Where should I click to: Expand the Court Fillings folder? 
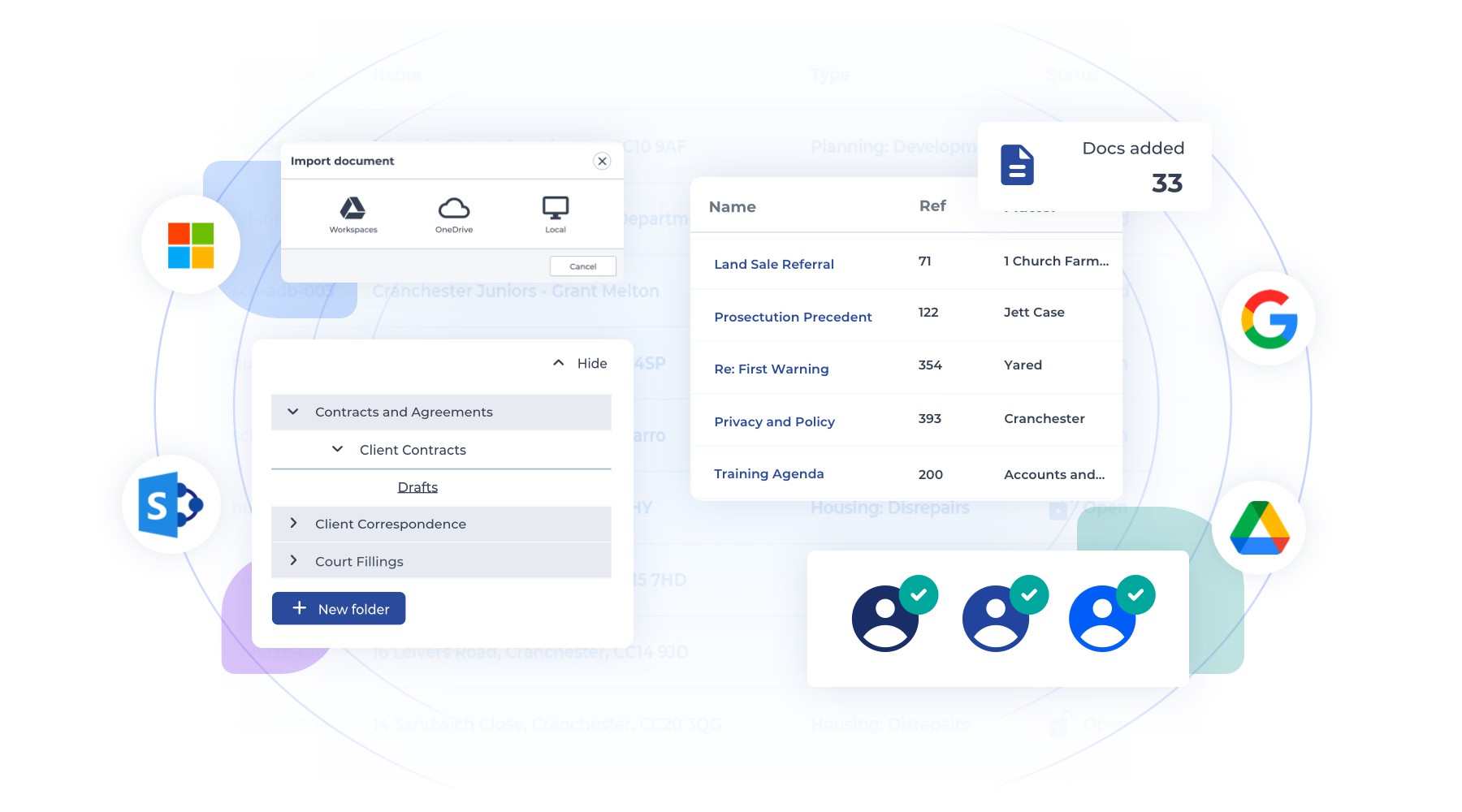[293, 560]
